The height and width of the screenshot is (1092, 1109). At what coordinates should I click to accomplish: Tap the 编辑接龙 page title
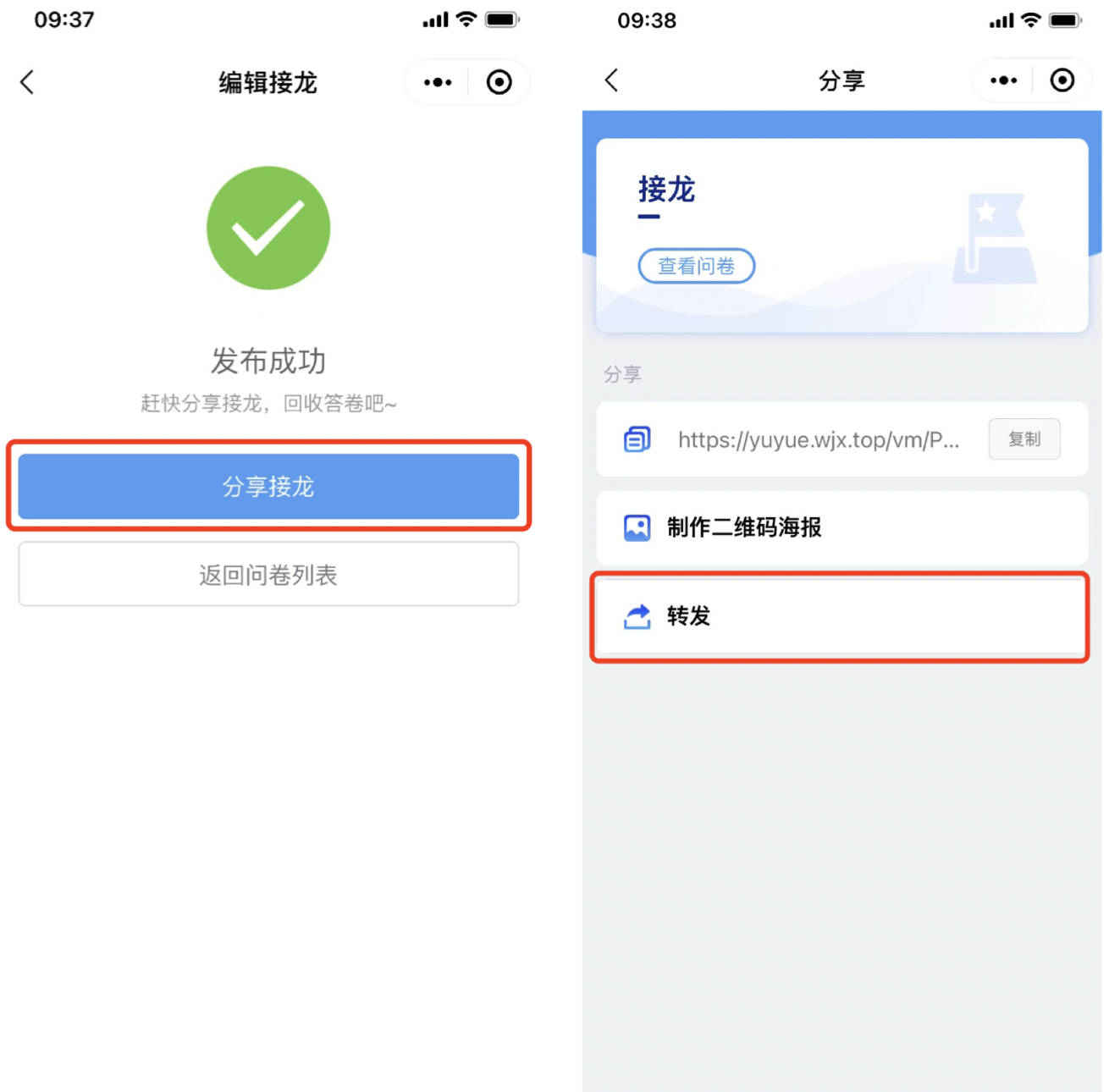click(268, 82)
